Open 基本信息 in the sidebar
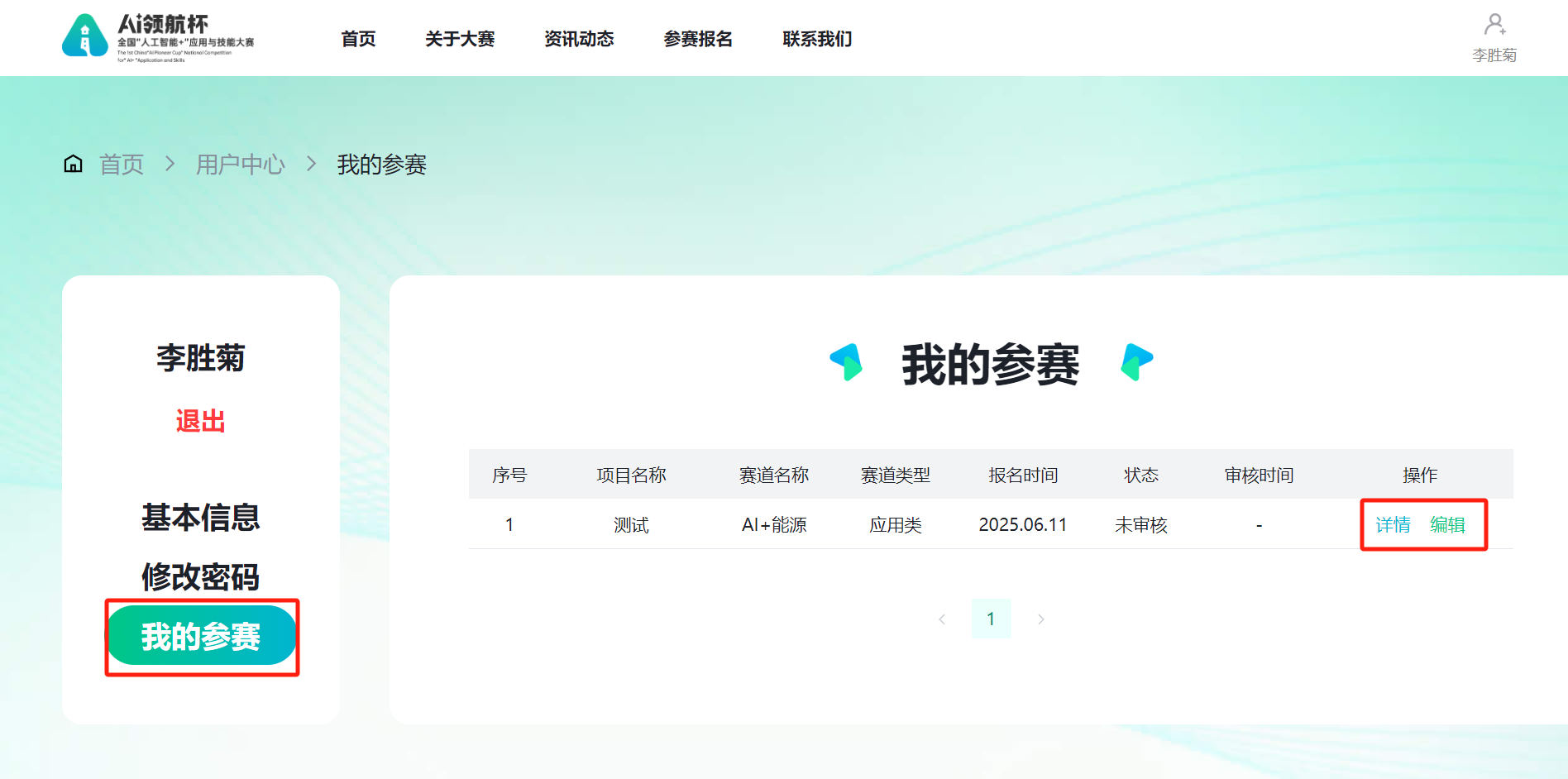 pyautogui.click(x=201, y=518)
